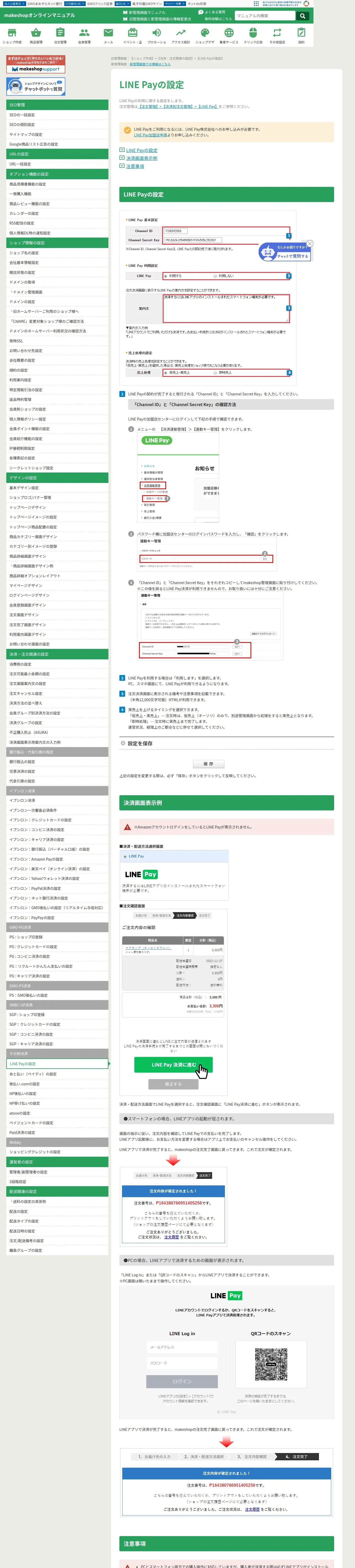Open the オプション機能の設定 sidebar header
The height and width of the screenshot is (1568, 355).
57,174
